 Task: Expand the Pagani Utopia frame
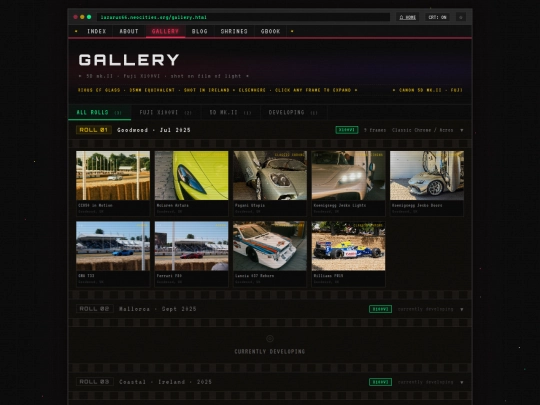coord(270,175)
